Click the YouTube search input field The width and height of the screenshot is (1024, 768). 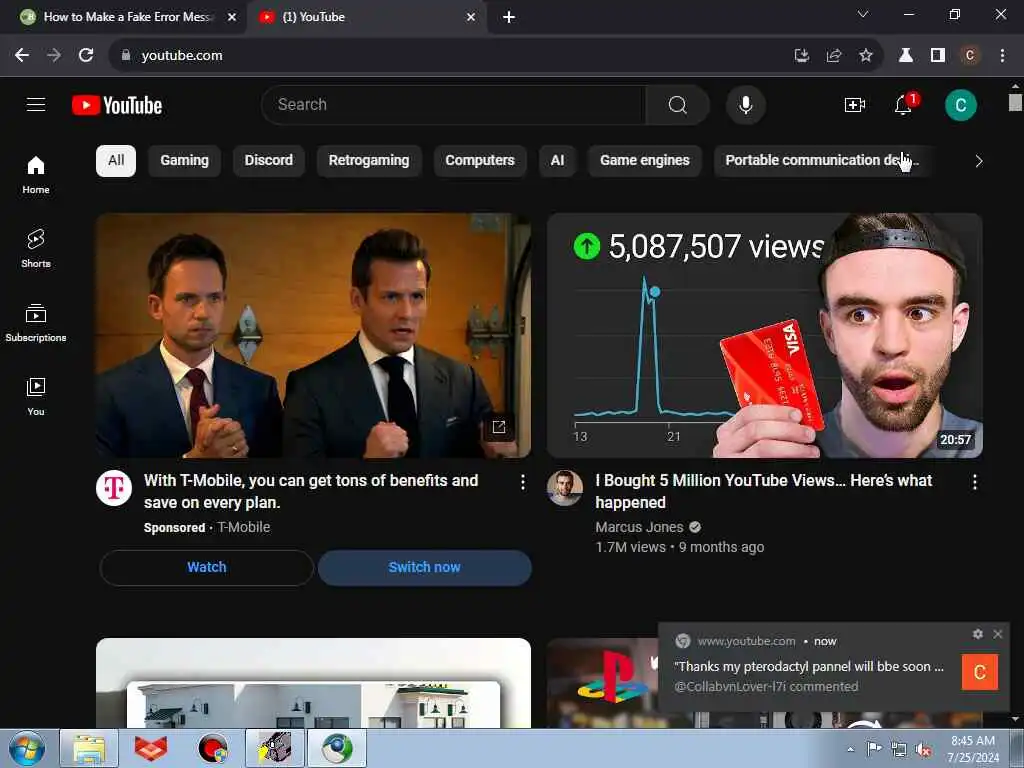(x=453, y=104)
